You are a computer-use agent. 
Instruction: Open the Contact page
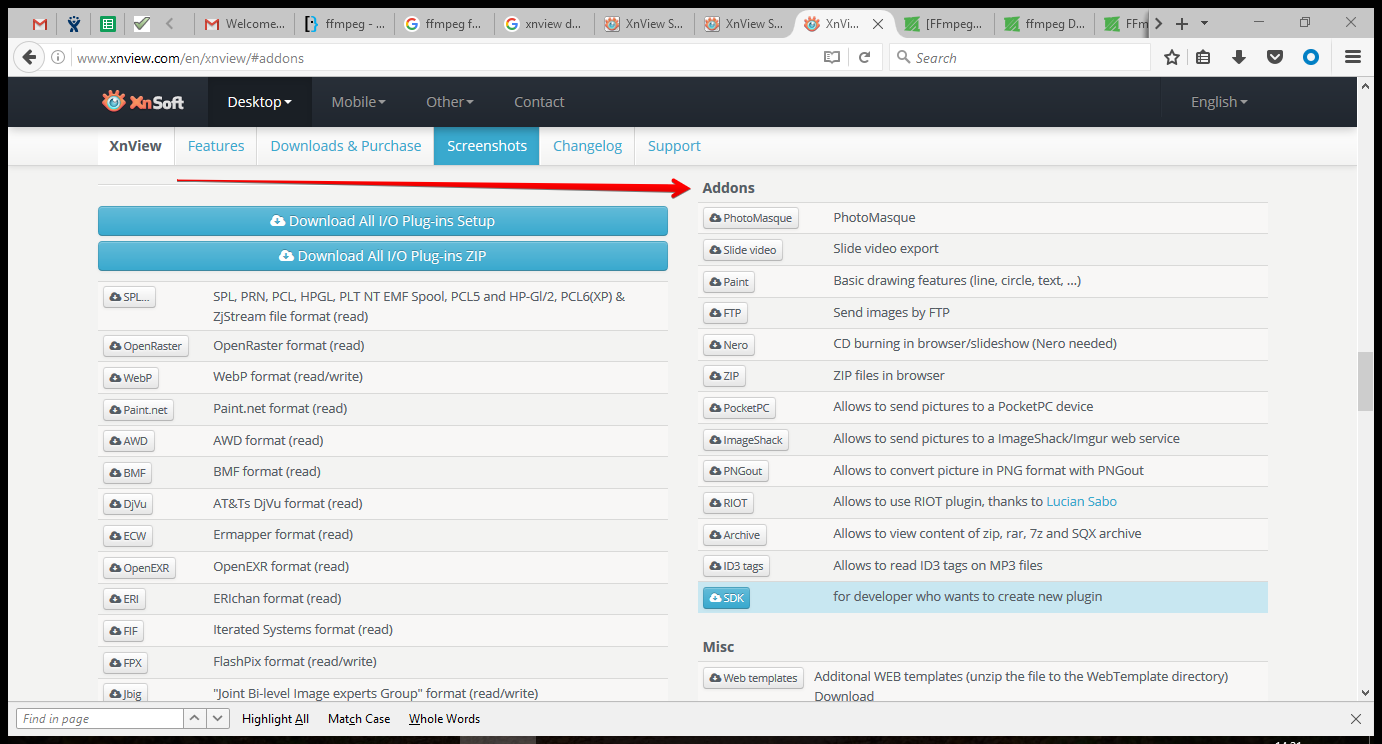point(539,102)
